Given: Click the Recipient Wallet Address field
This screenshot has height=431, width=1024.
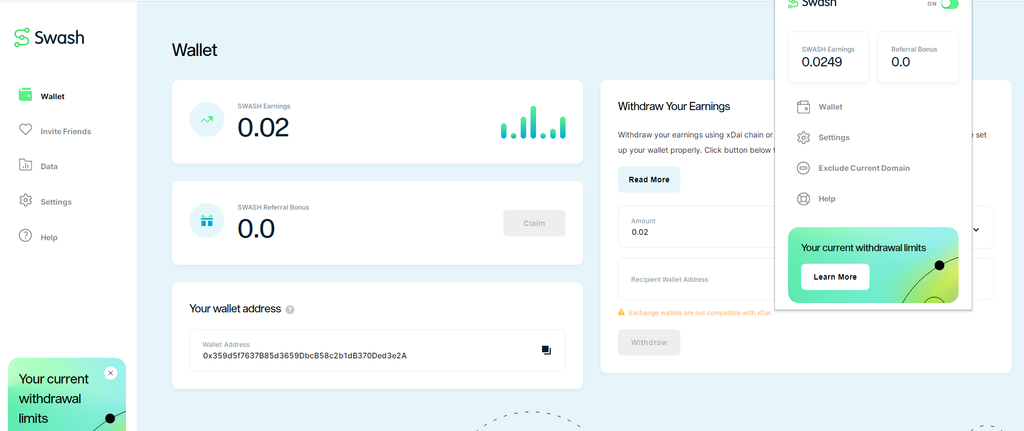Looking at the screenshot, I should tap(696, 279).
